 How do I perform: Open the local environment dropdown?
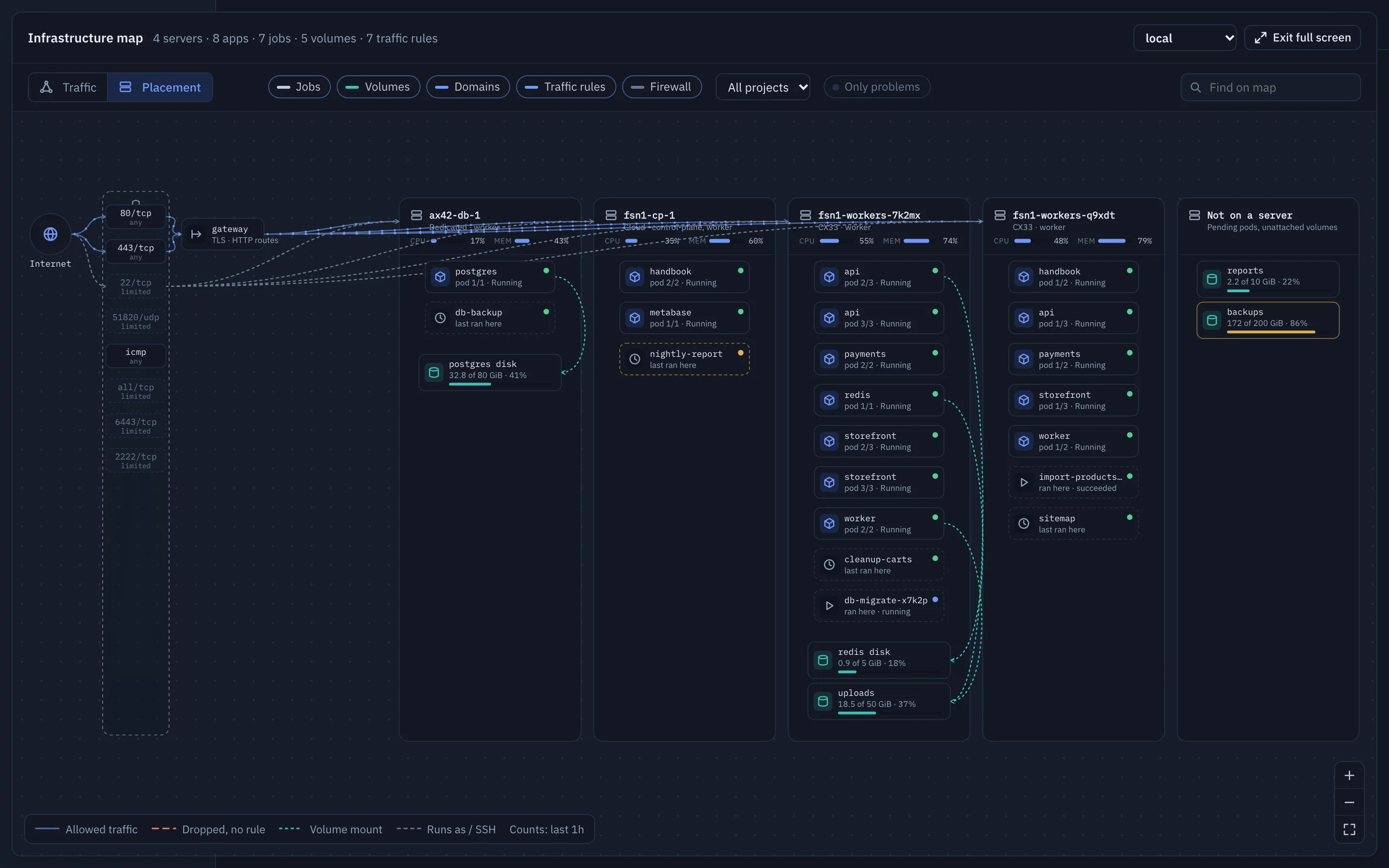pos(1185,38)
